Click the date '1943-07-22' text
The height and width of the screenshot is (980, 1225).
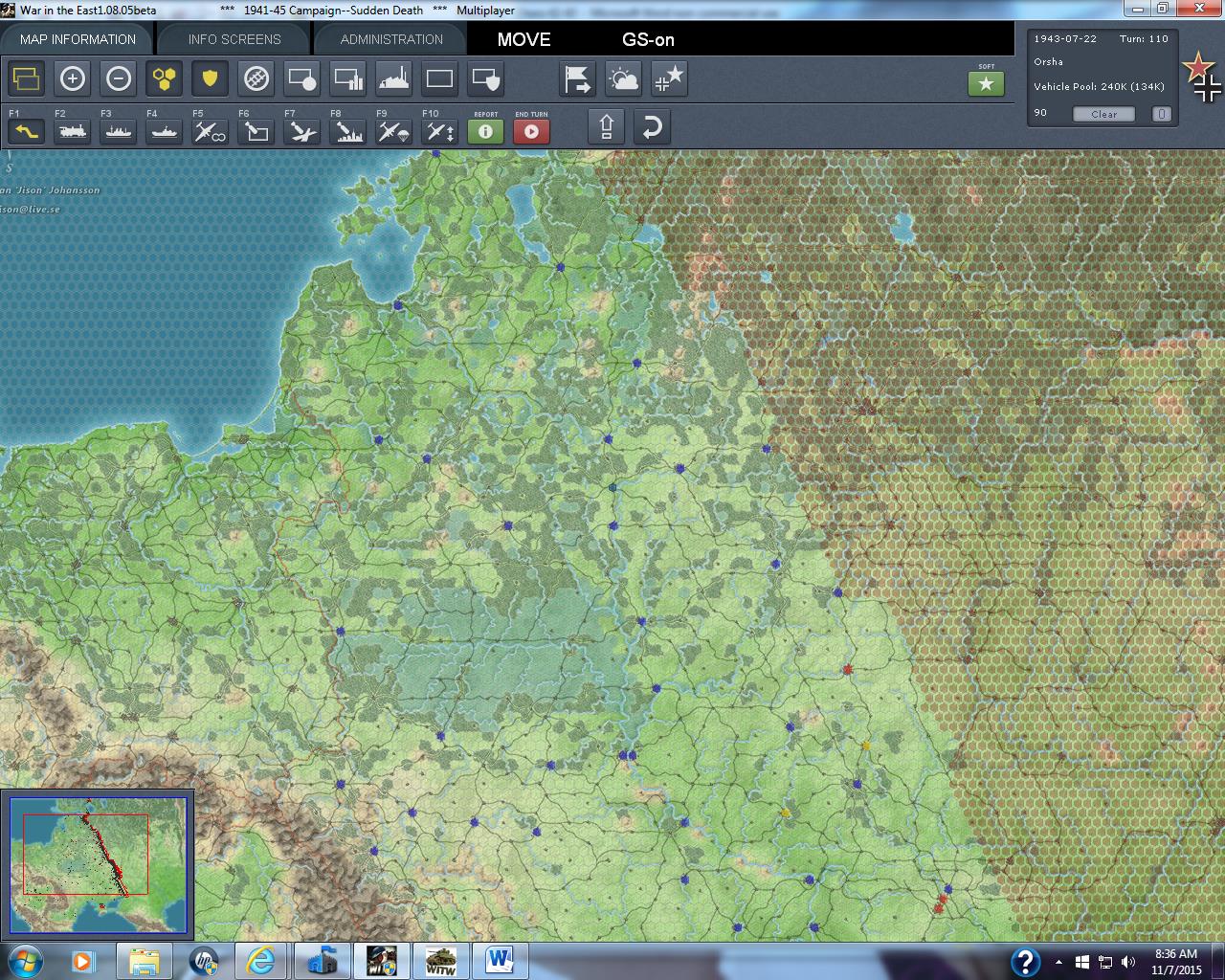pos(1065,39)
